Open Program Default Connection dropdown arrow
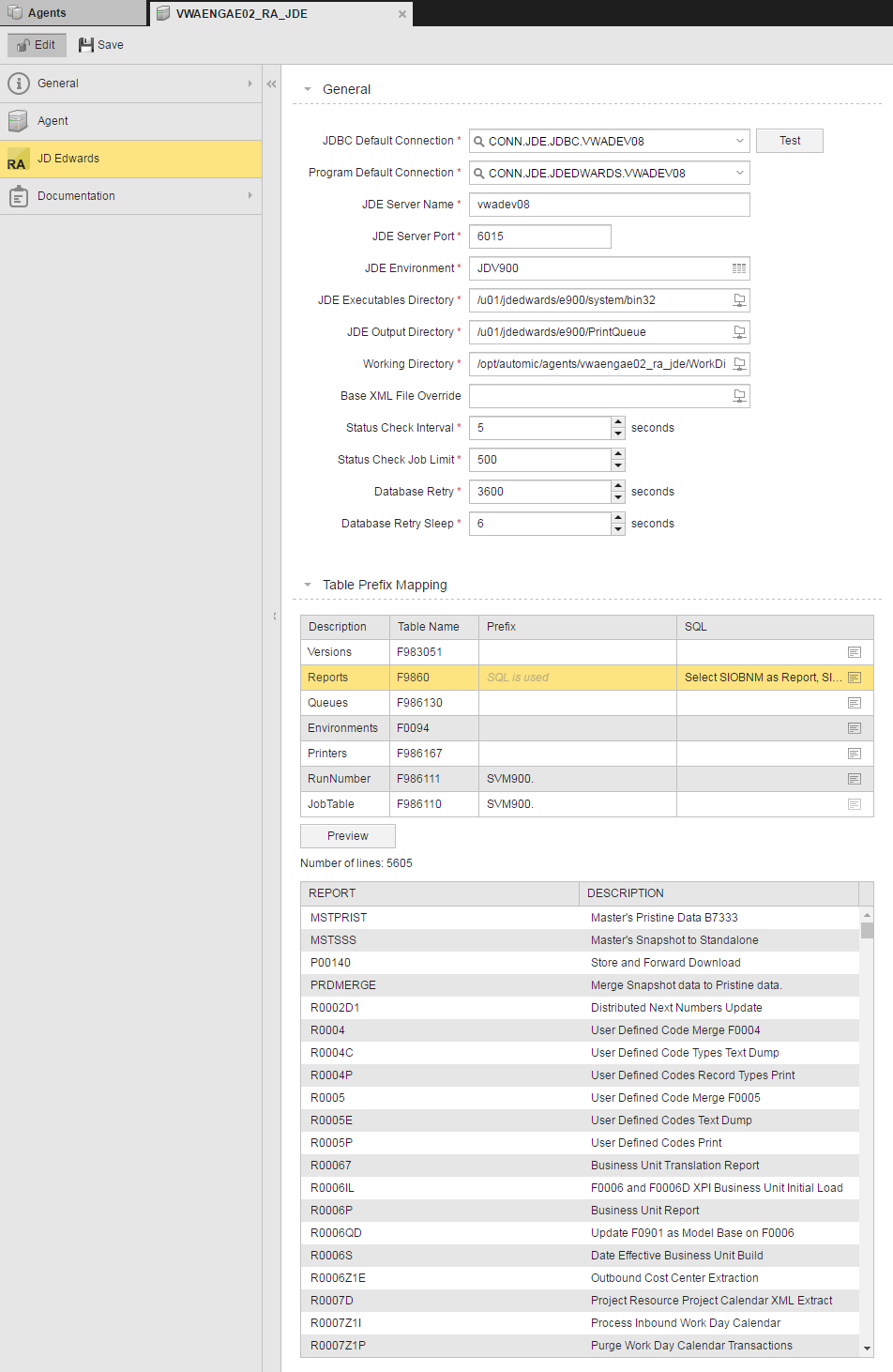The width and height of the screenshot is (893, 1372). 739,173
